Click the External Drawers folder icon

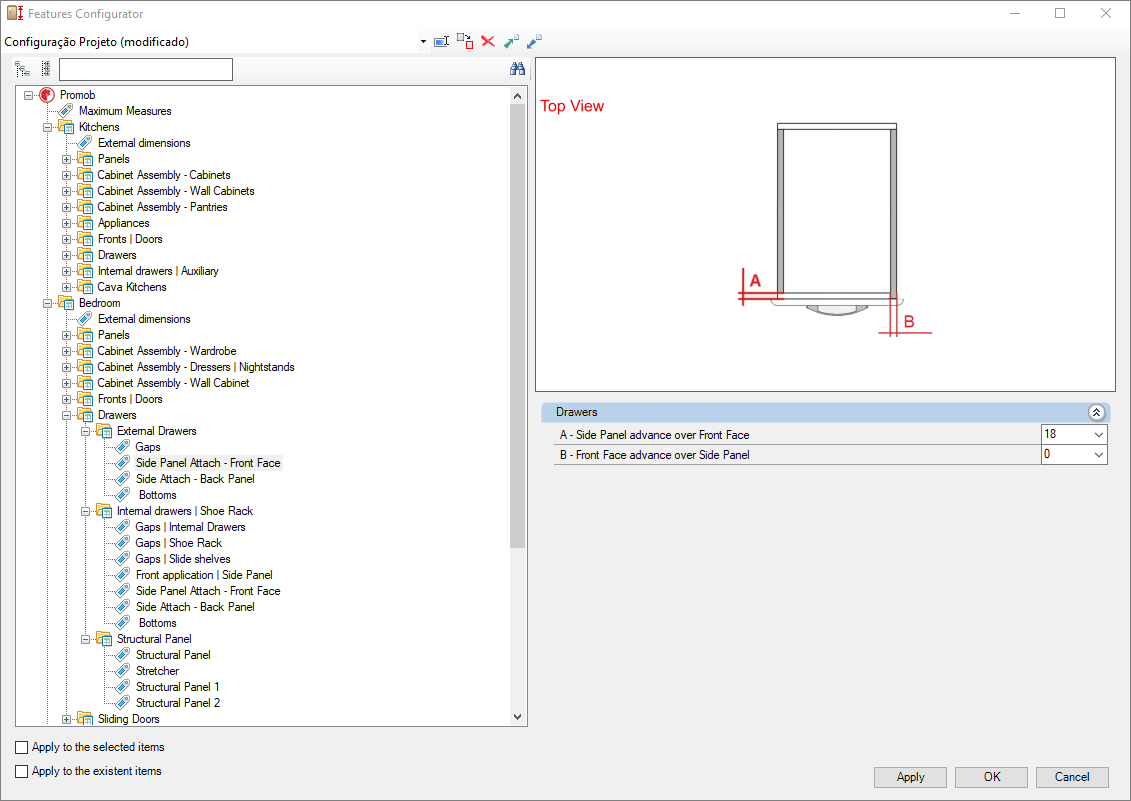(x=104, y=431)
